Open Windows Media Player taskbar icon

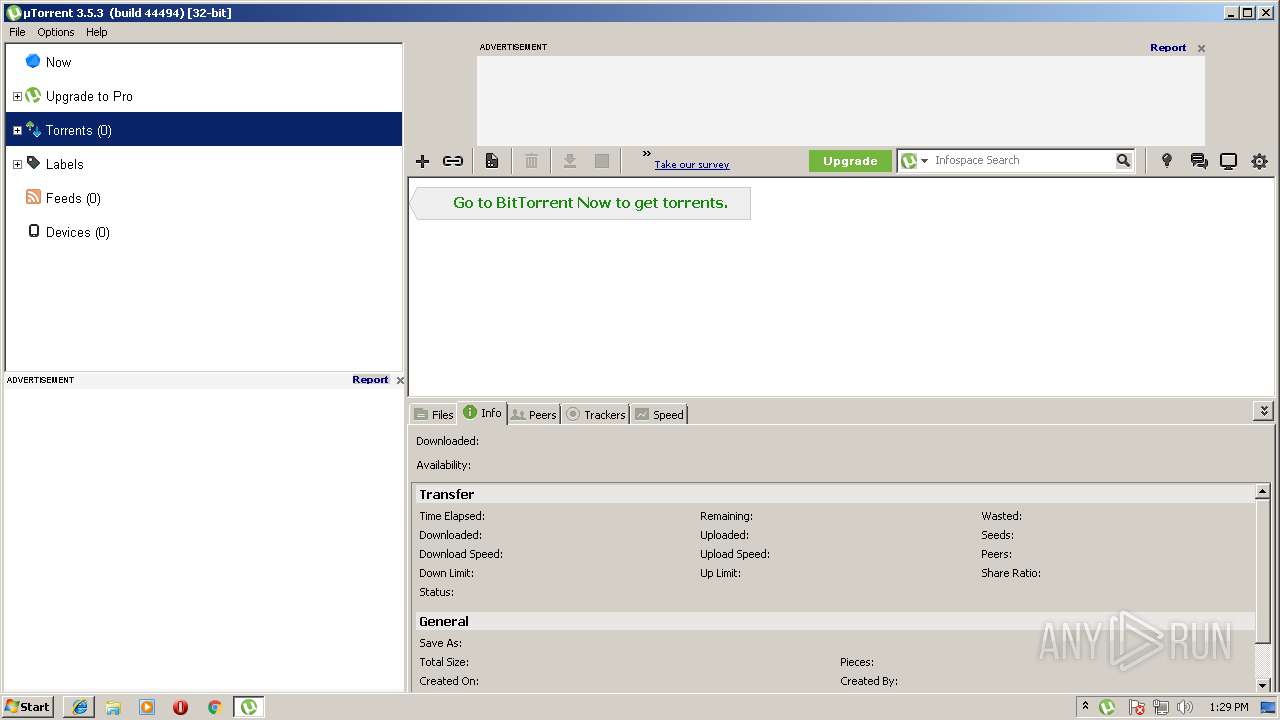pos(147,707)
